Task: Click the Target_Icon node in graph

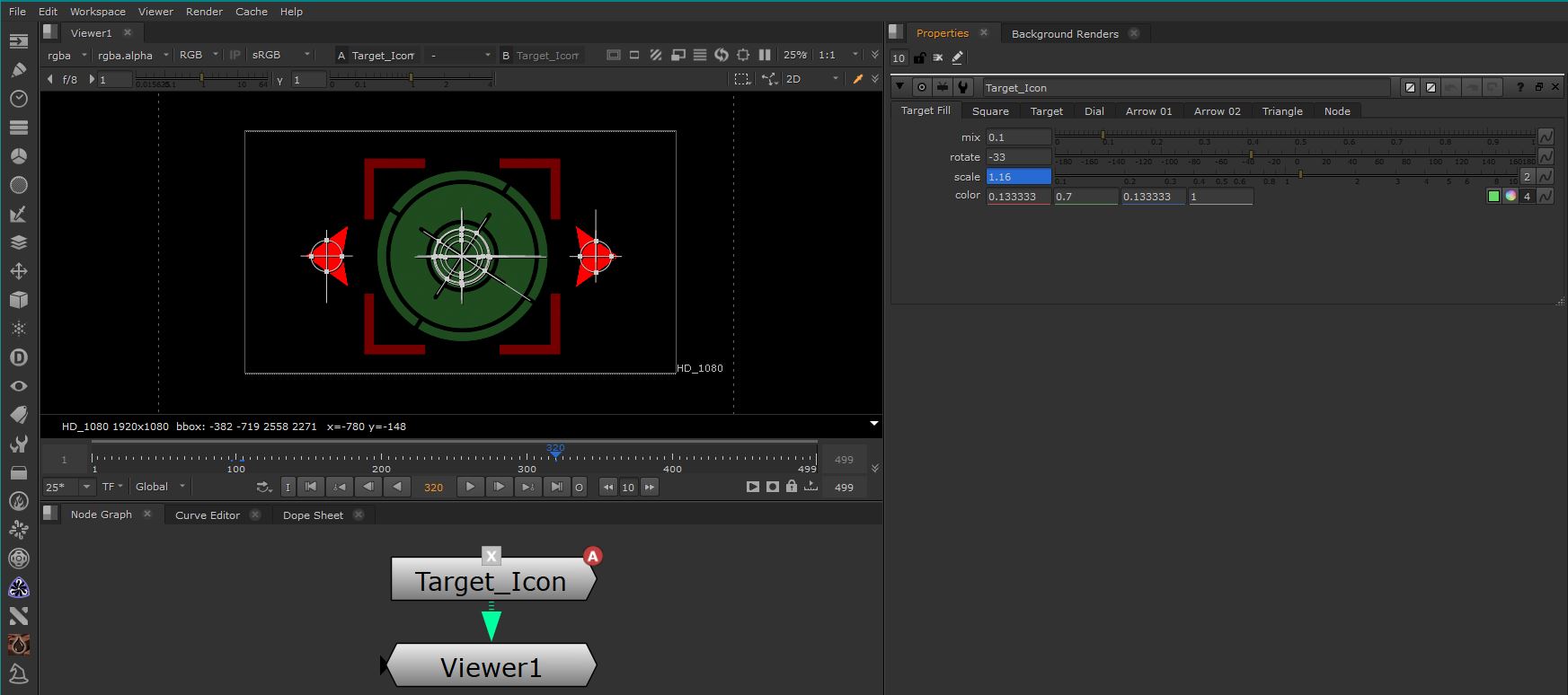Action: coord(491,581)
